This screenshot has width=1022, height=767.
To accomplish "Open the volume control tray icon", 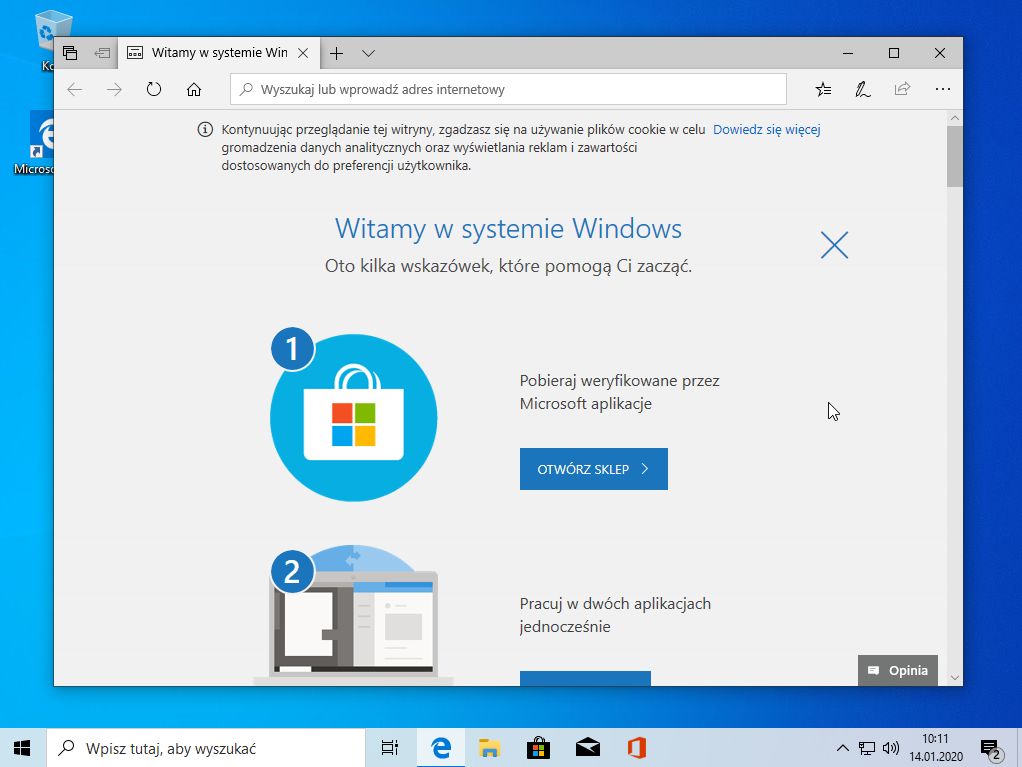I will (x=891, y=748).
